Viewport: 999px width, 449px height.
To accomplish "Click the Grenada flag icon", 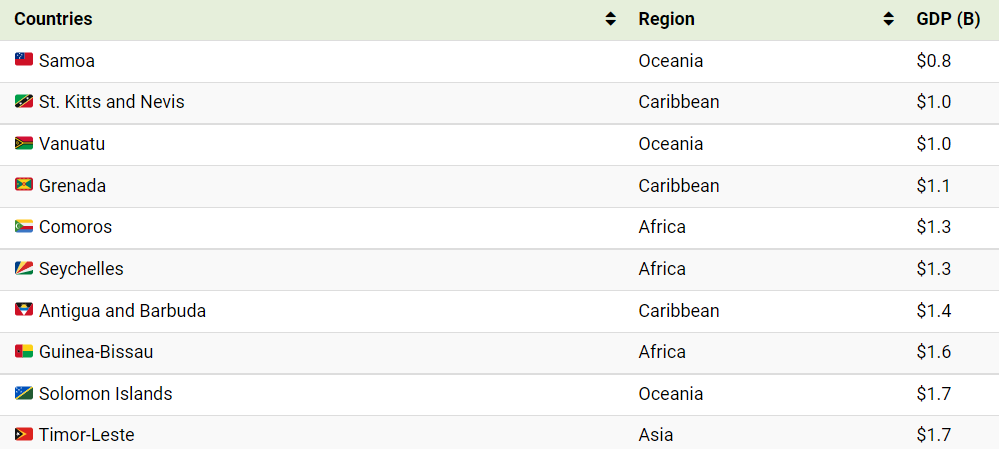I will point(24,185).
